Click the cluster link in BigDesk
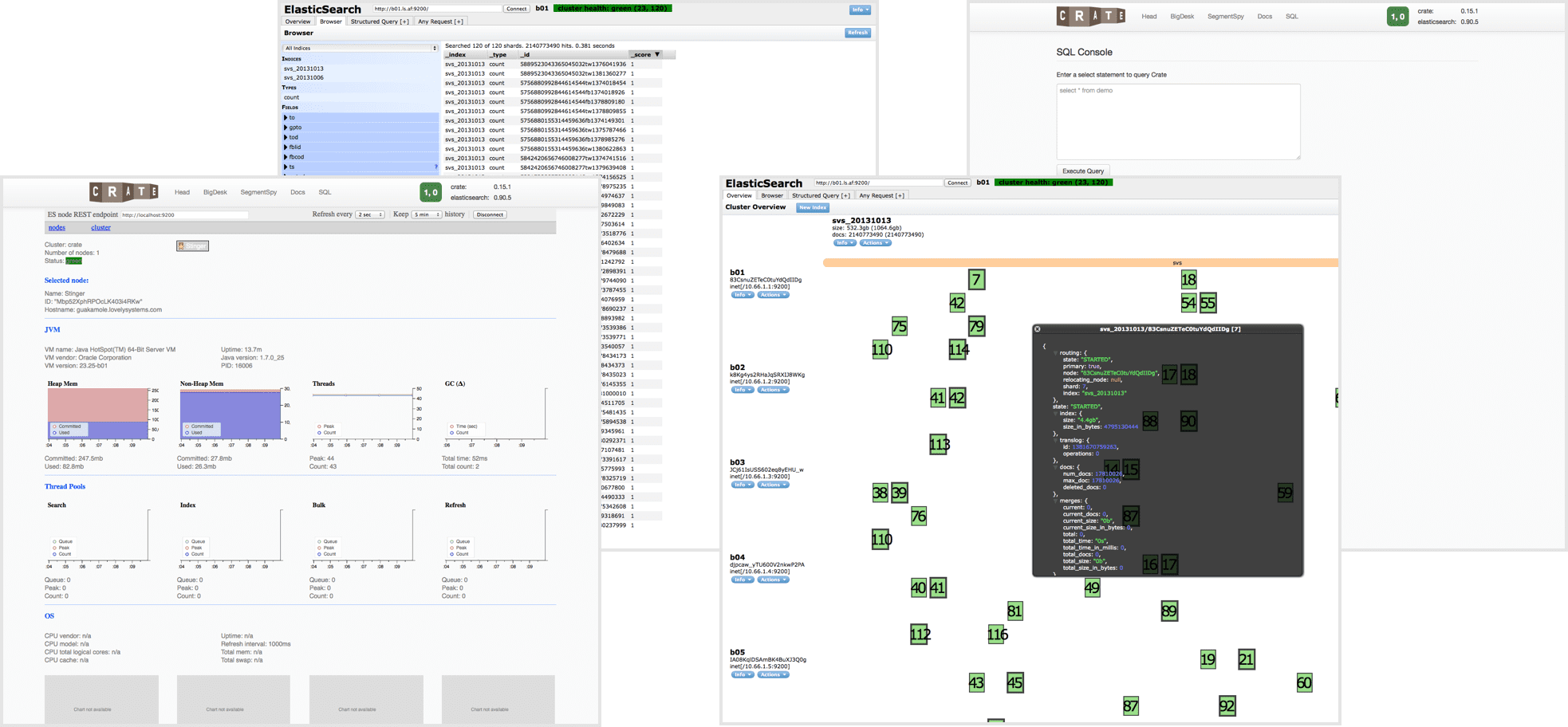The image size is (1568, 727). coord(100,228)
